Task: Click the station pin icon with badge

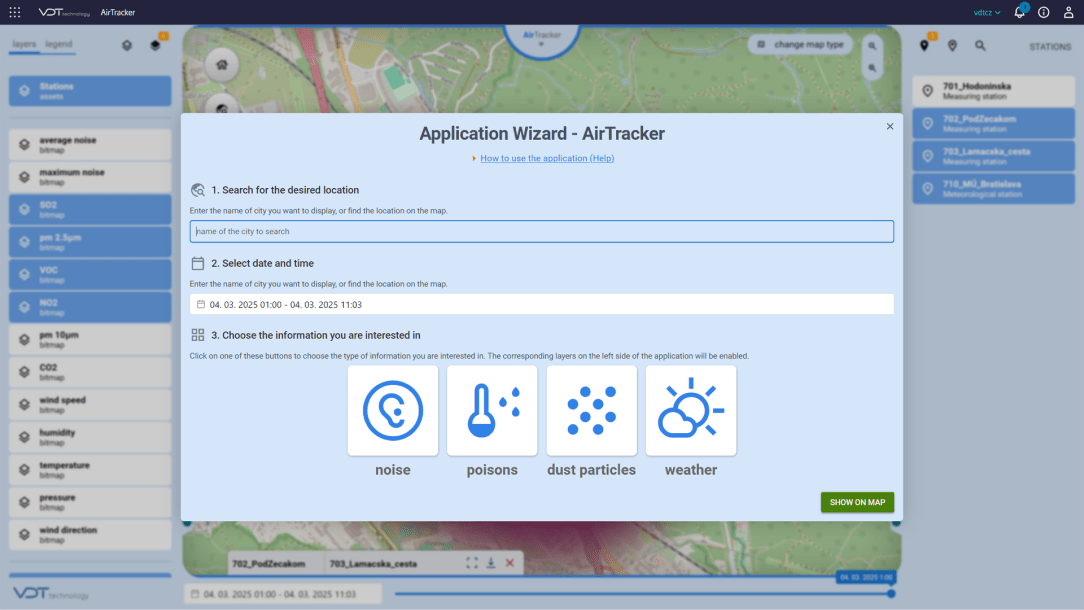Action: 924,46
